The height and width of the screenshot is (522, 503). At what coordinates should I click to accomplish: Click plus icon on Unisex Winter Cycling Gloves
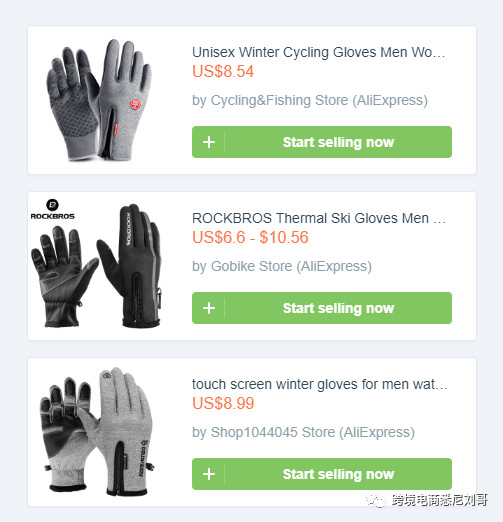coord(209,142)
